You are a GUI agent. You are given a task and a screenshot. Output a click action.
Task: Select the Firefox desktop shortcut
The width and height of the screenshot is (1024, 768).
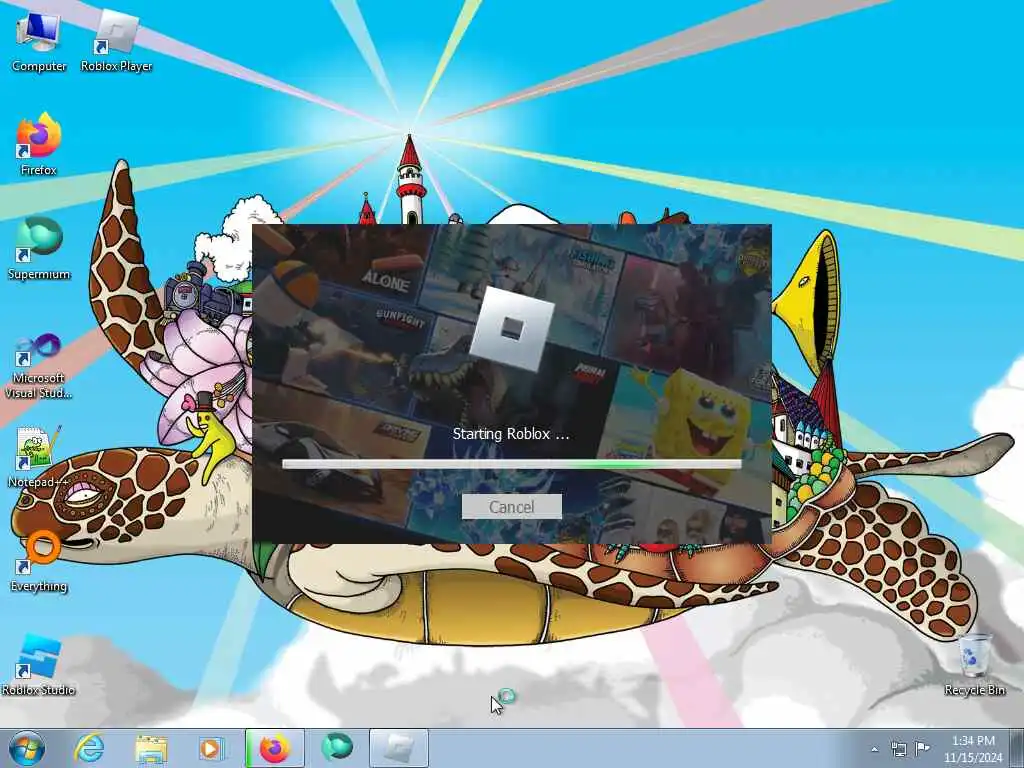tap(39, 145)
